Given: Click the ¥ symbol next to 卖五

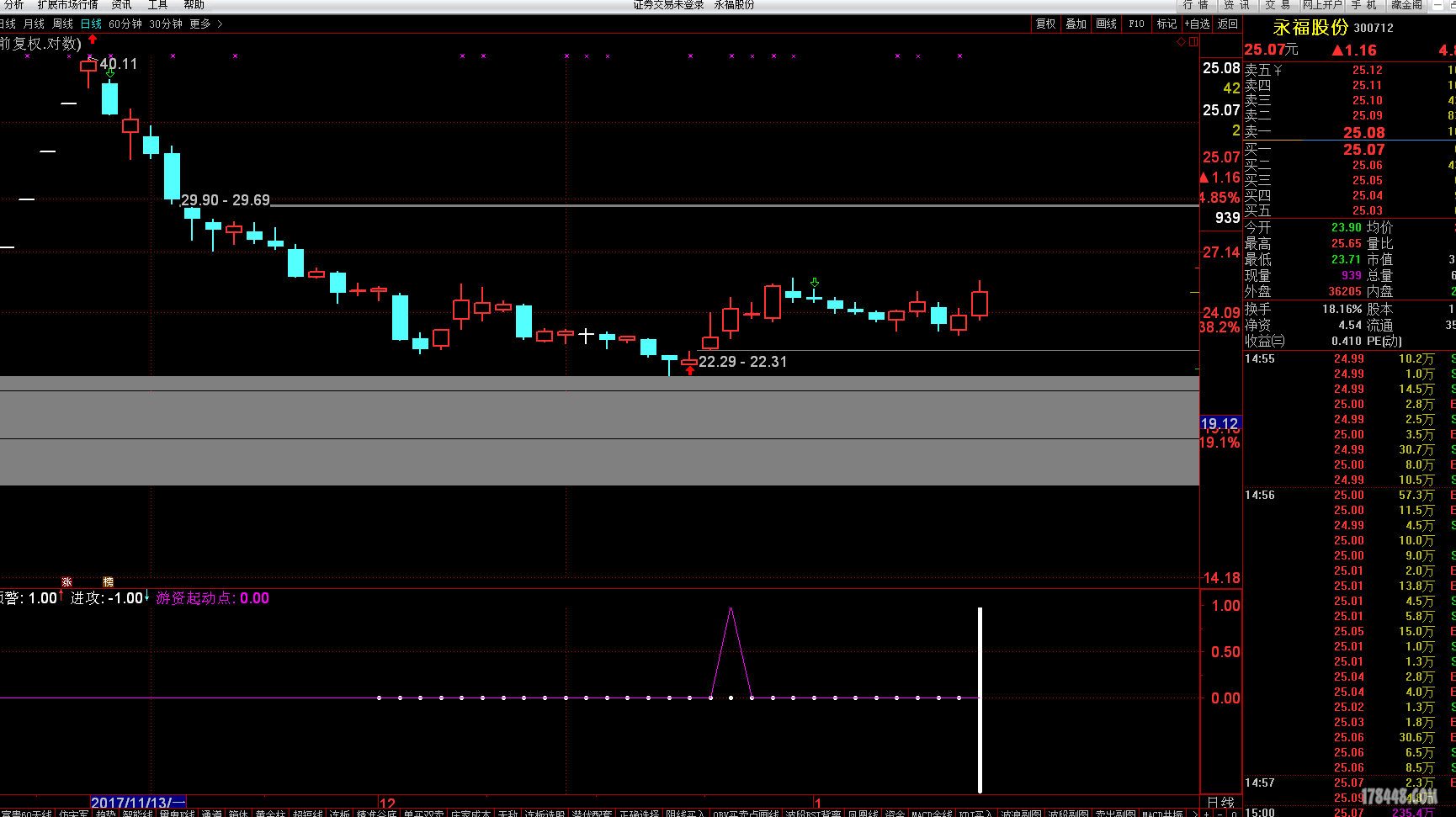Looking at the screenshot, I should coord(1278,70).
